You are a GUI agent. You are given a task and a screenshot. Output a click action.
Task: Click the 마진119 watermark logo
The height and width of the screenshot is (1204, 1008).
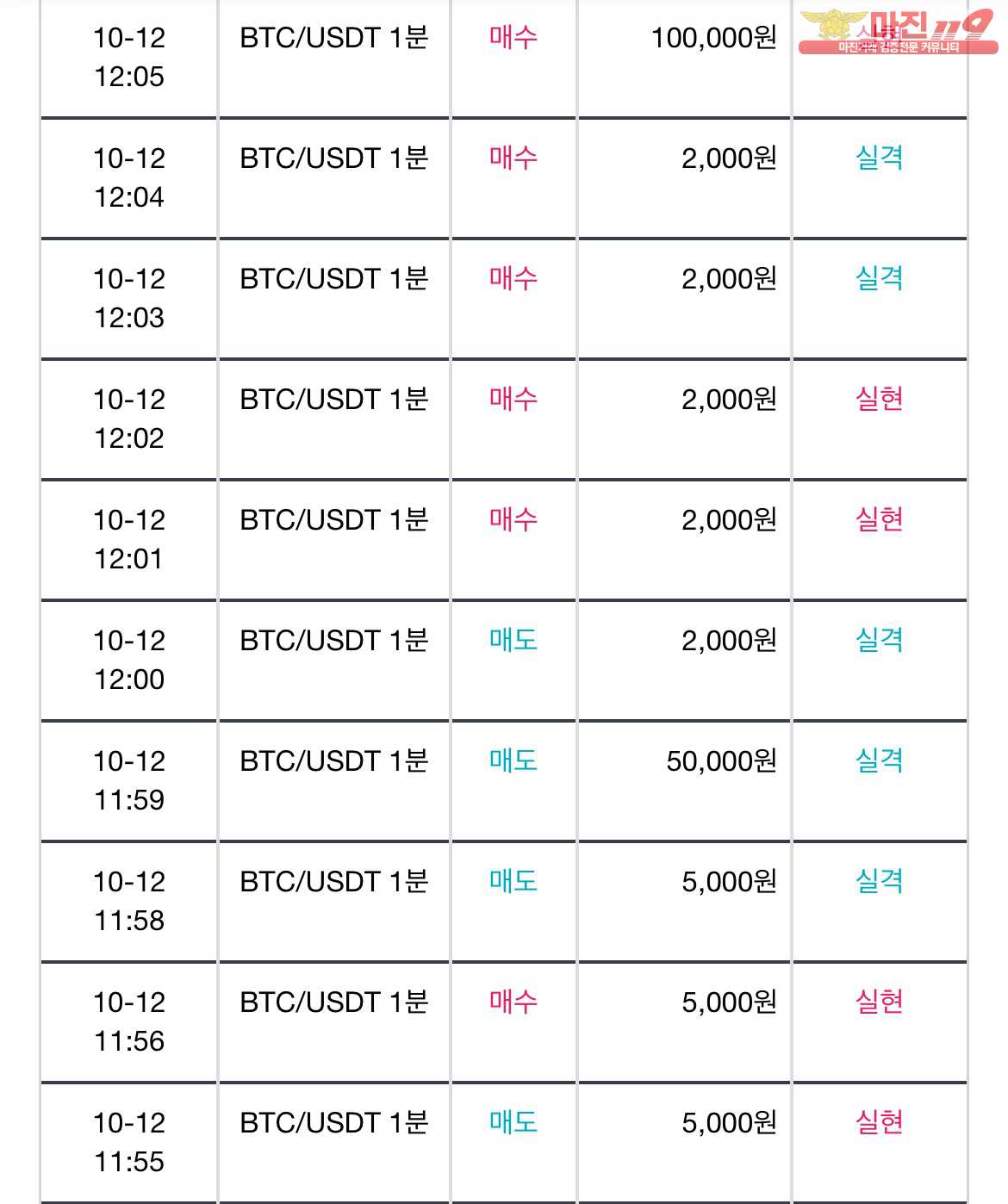point(898,33)
